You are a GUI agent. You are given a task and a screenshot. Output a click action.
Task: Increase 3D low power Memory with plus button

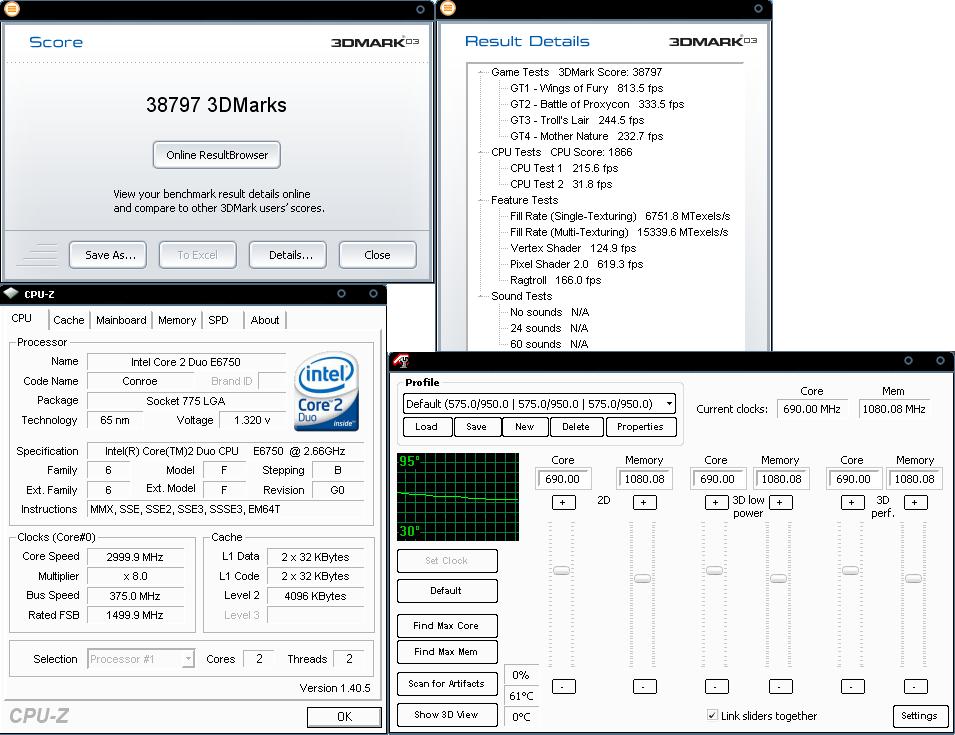click(x=780, y=502)
